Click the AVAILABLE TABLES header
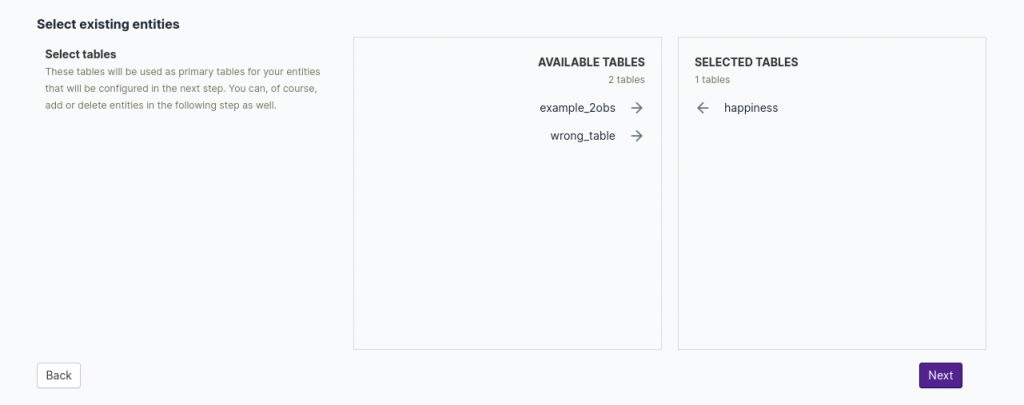1024x405 pixels. pos(591,62)
